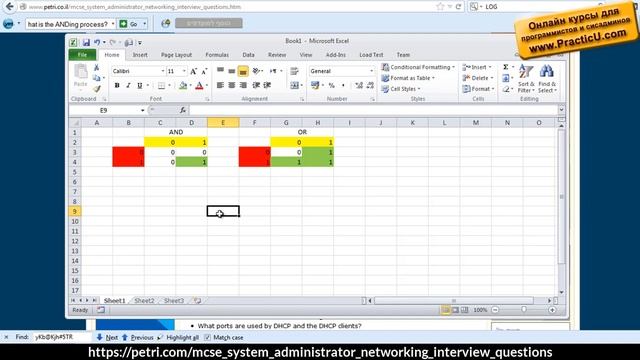Open the Calibri font name dropdown

pyautogui.click(x=162, y=71)
